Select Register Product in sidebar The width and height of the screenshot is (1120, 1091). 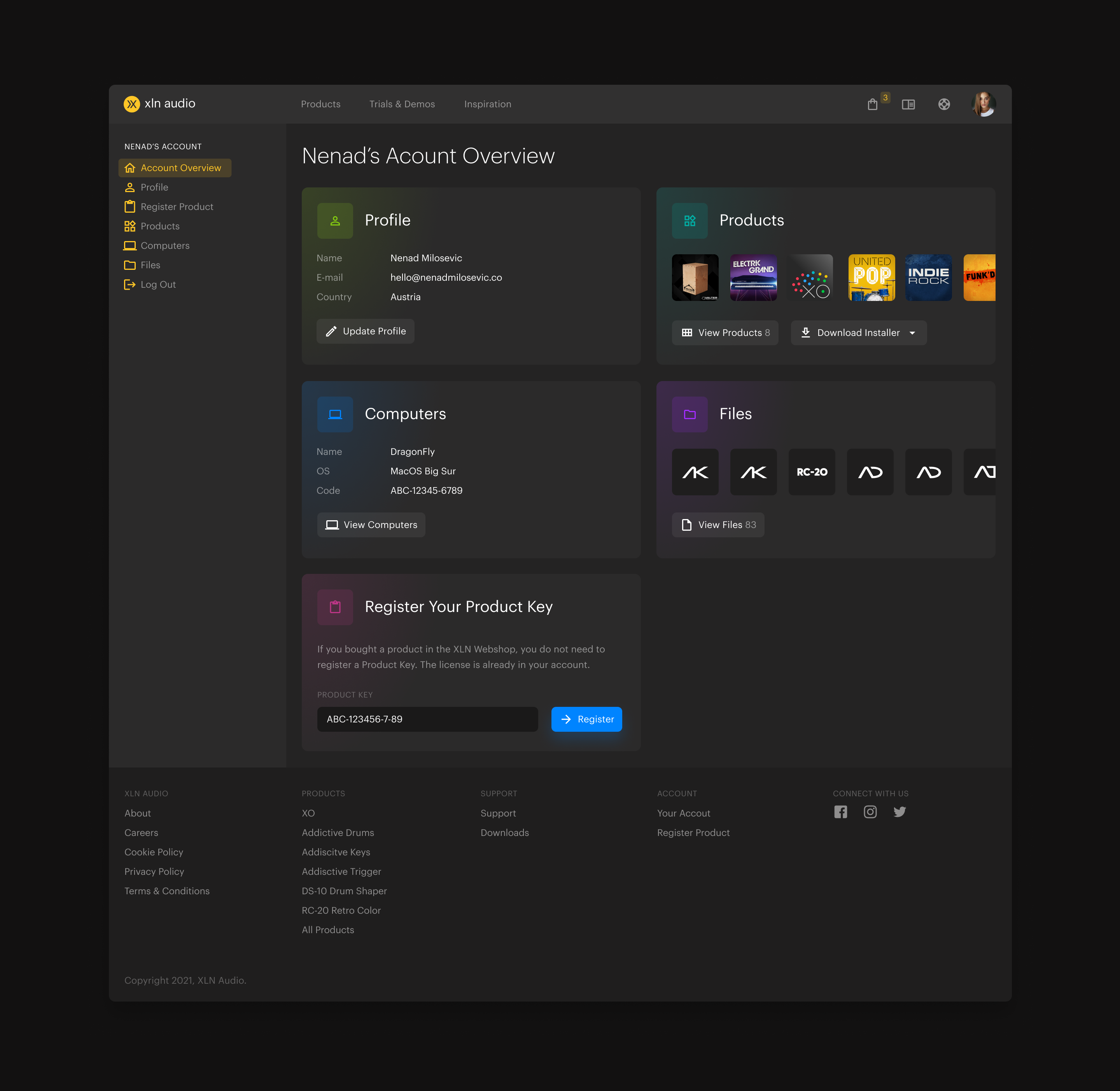[177, 207]
